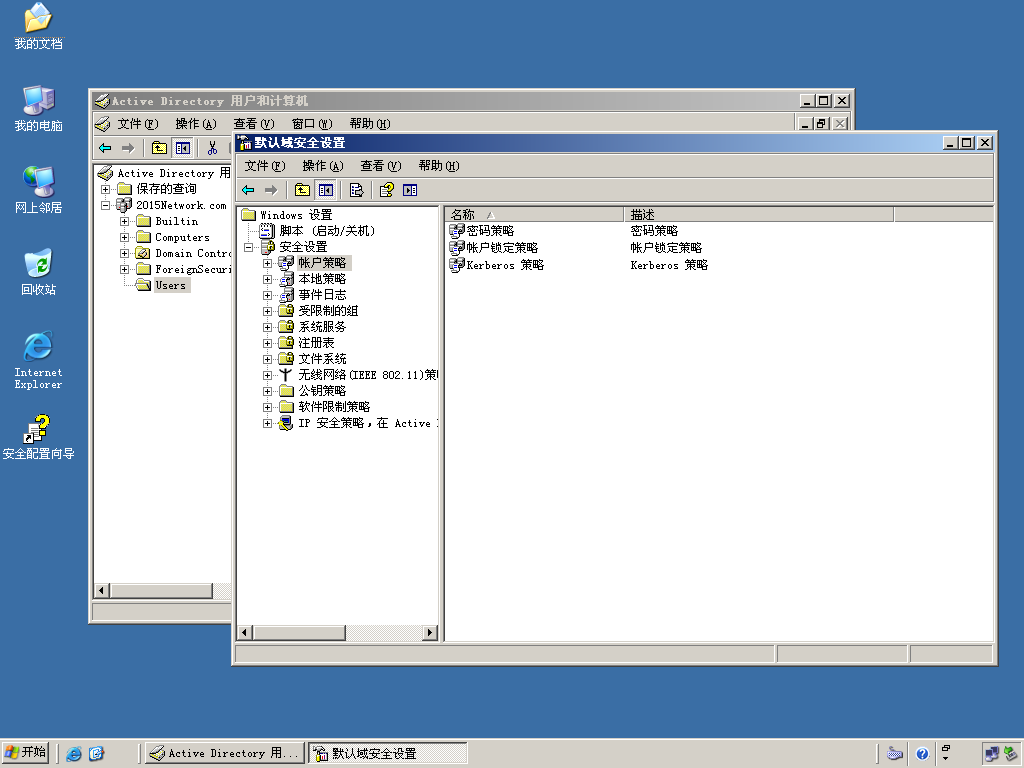Open 查看(V) menu in 默认域安全设置 window
1024x768 pixels.
click(x=381, y=166)
